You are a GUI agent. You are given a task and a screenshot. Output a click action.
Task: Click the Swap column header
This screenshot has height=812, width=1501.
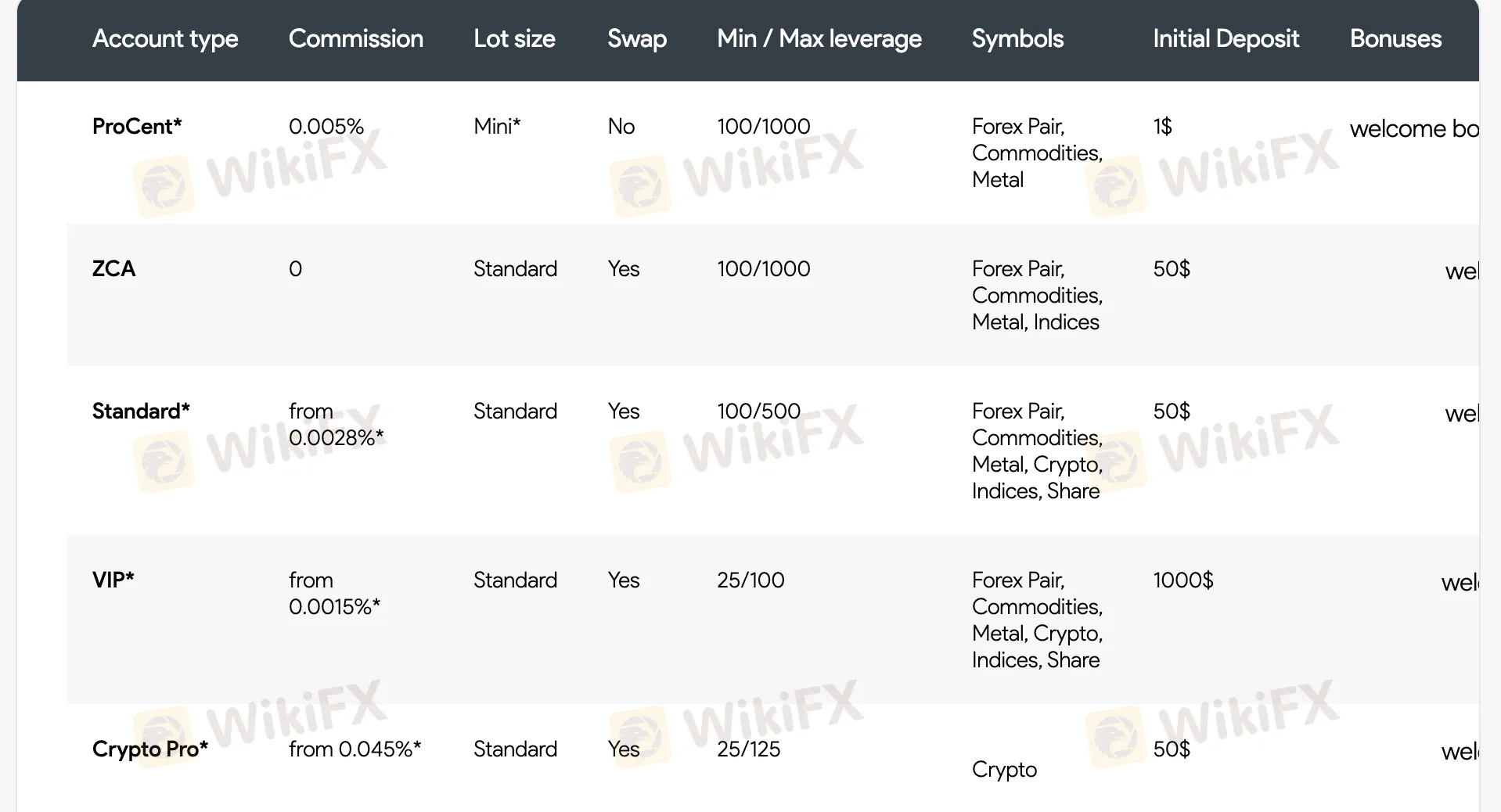(x=637, y=39)
